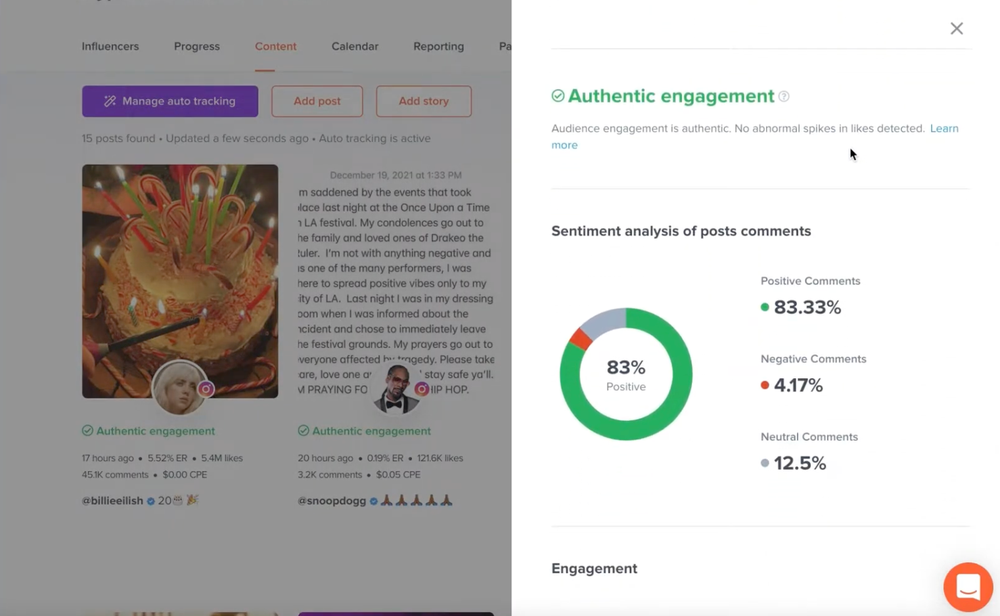Click gray dot beside 12.5% neutral

(x=765, y=463)
